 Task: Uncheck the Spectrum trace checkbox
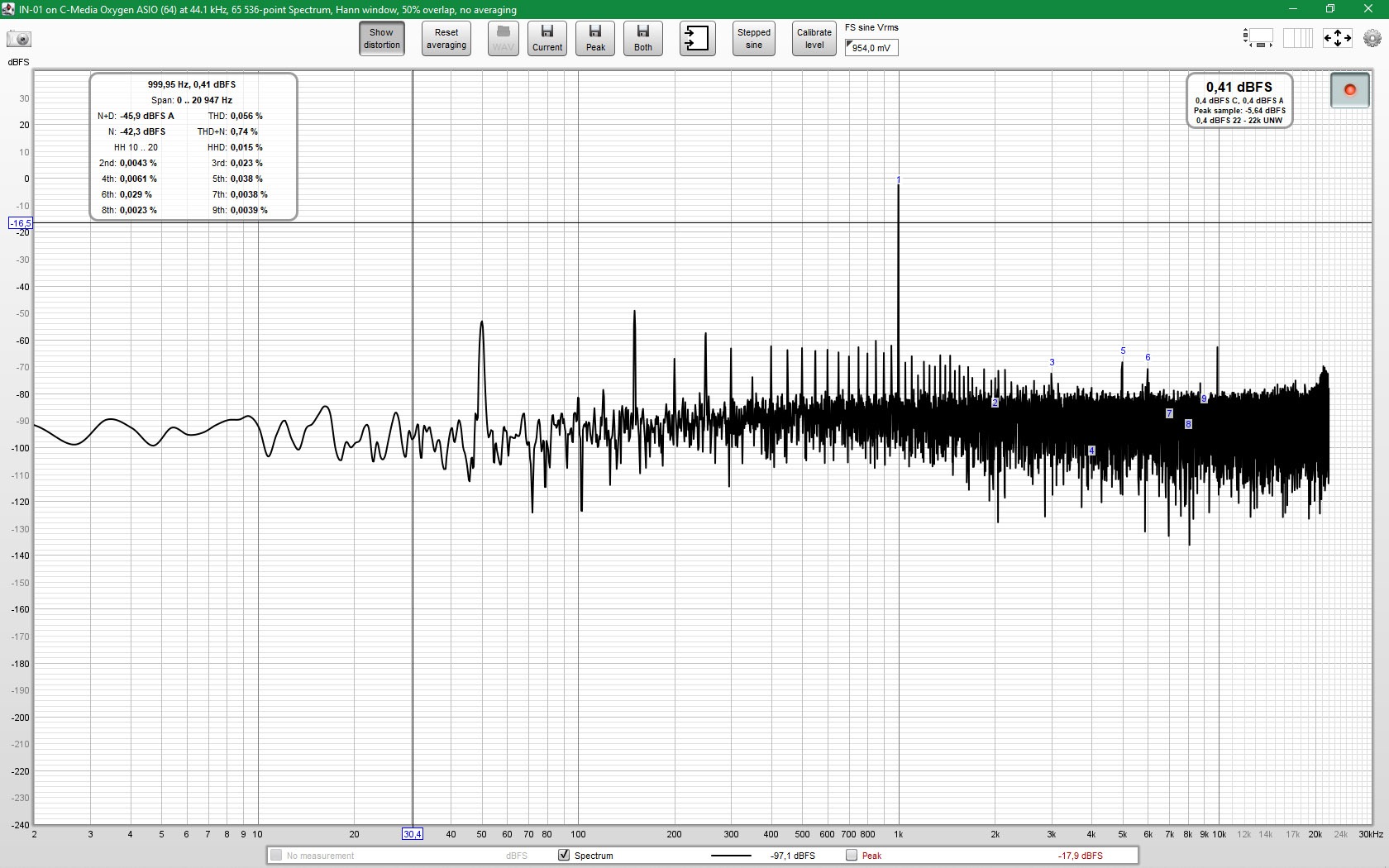(x=564, y=856)
